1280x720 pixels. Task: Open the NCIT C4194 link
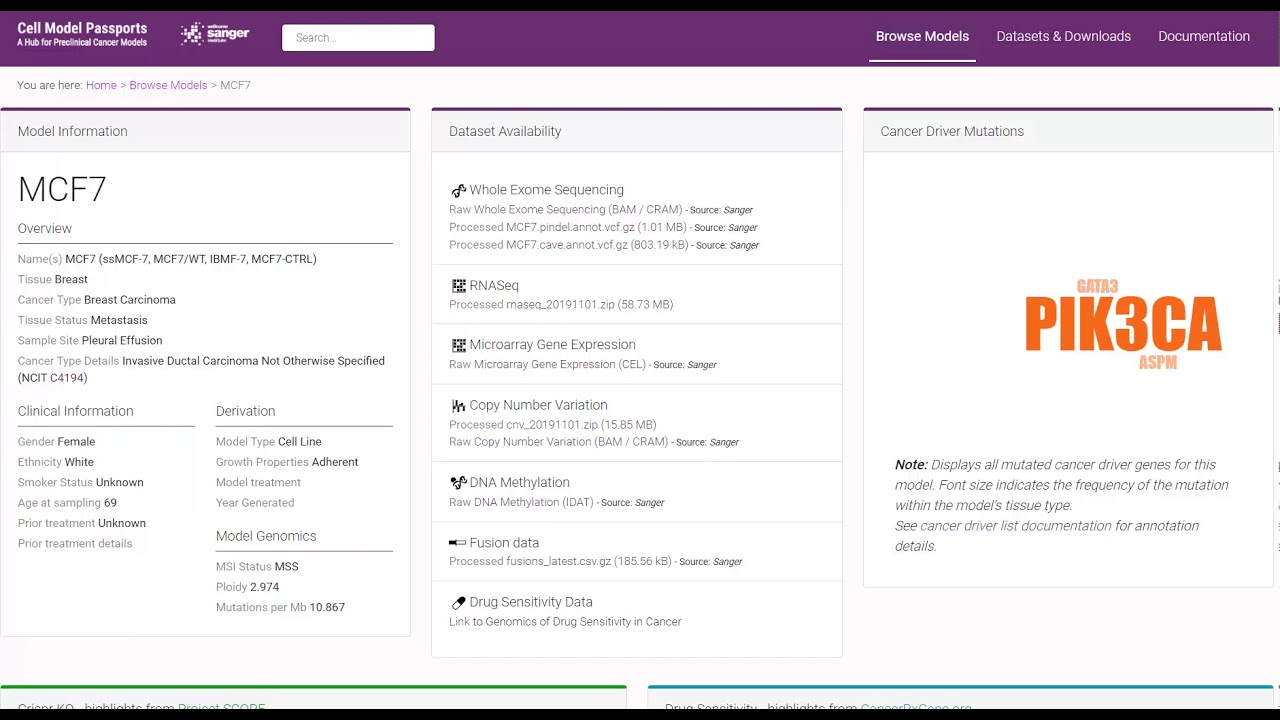click(66, 378)
